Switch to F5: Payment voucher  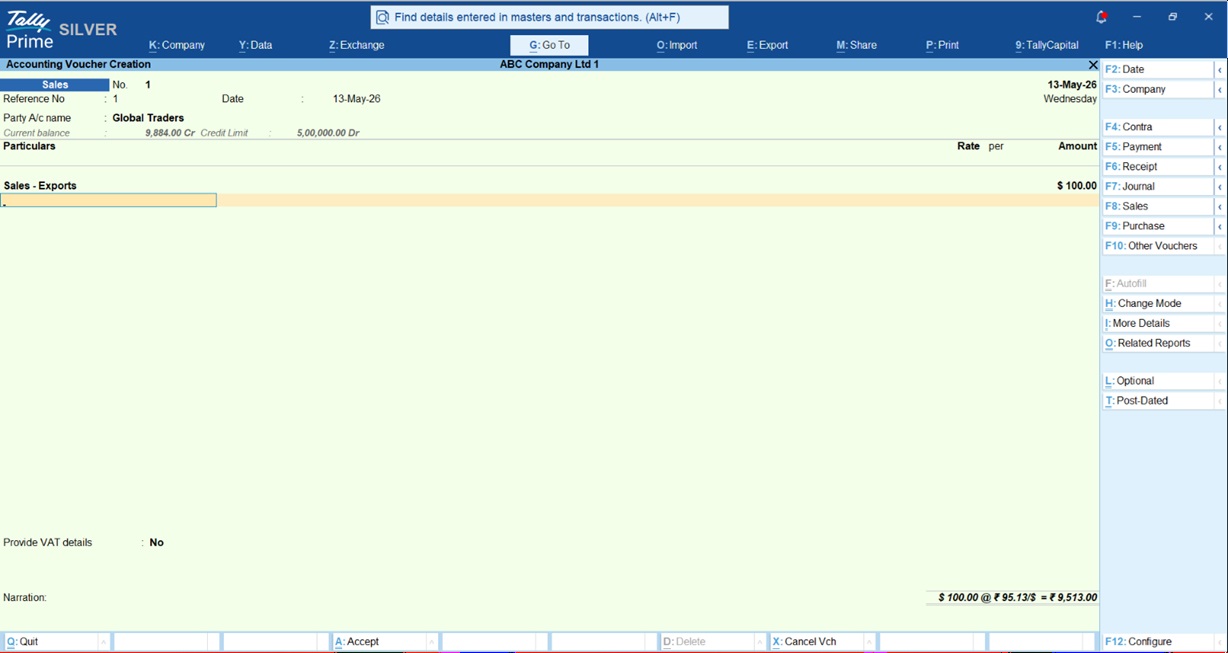tap(1157, 147)
